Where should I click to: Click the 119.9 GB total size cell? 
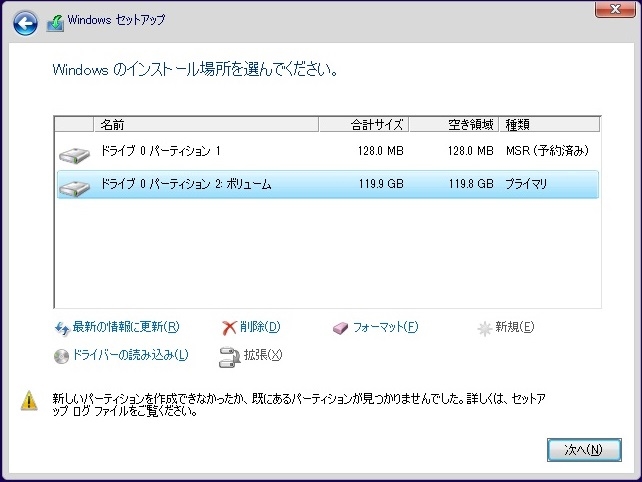coord(381,184)
